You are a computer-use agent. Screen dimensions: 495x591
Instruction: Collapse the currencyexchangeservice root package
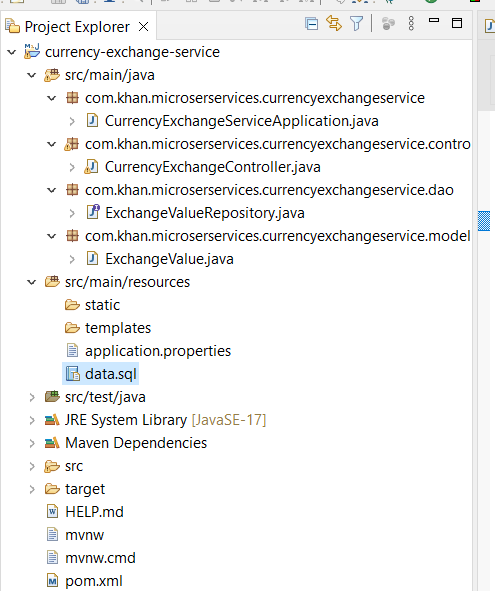[52, 98]
